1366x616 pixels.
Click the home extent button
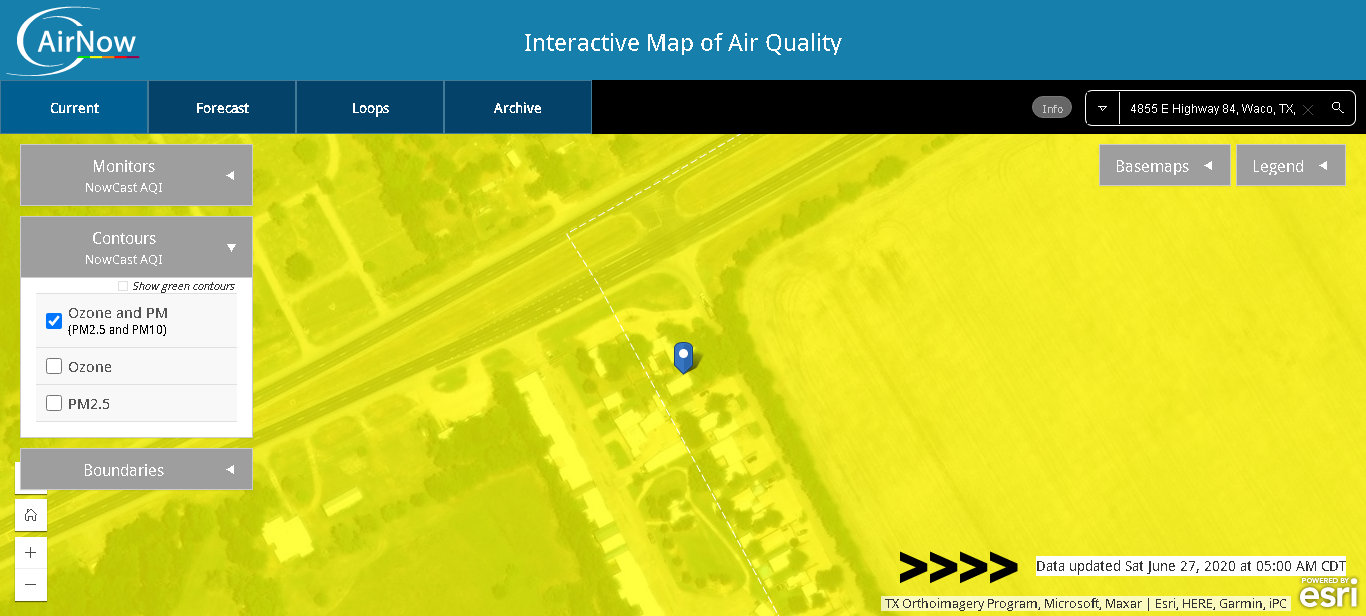point(31,515)
